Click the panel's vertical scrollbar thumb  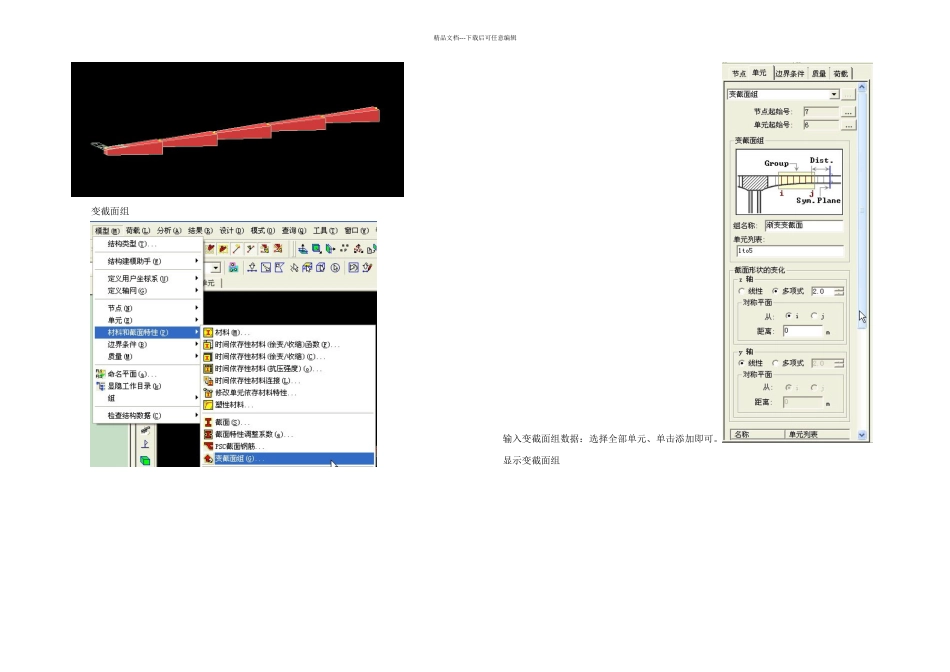tap(862, 209)
